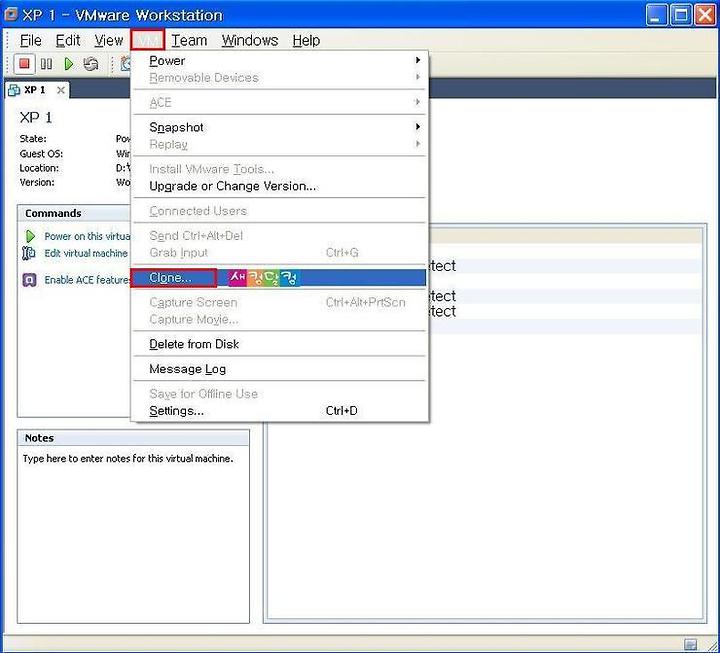Click in the Notes text area
This screenshot has width=720, height=653.
click(x=134, y=535)
